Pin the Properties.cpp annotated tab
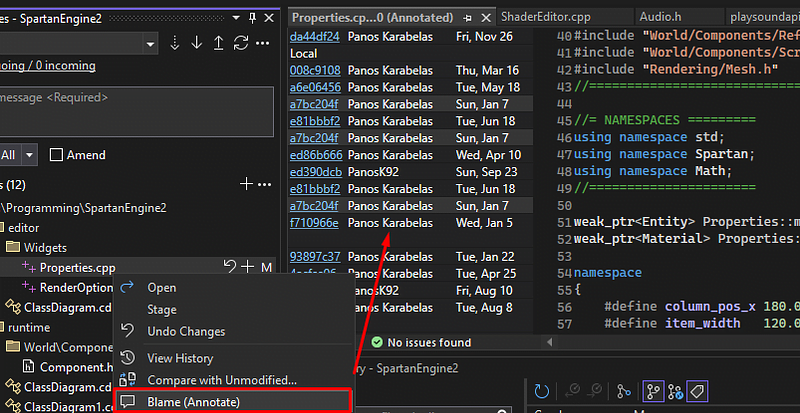 coord(467,18)
